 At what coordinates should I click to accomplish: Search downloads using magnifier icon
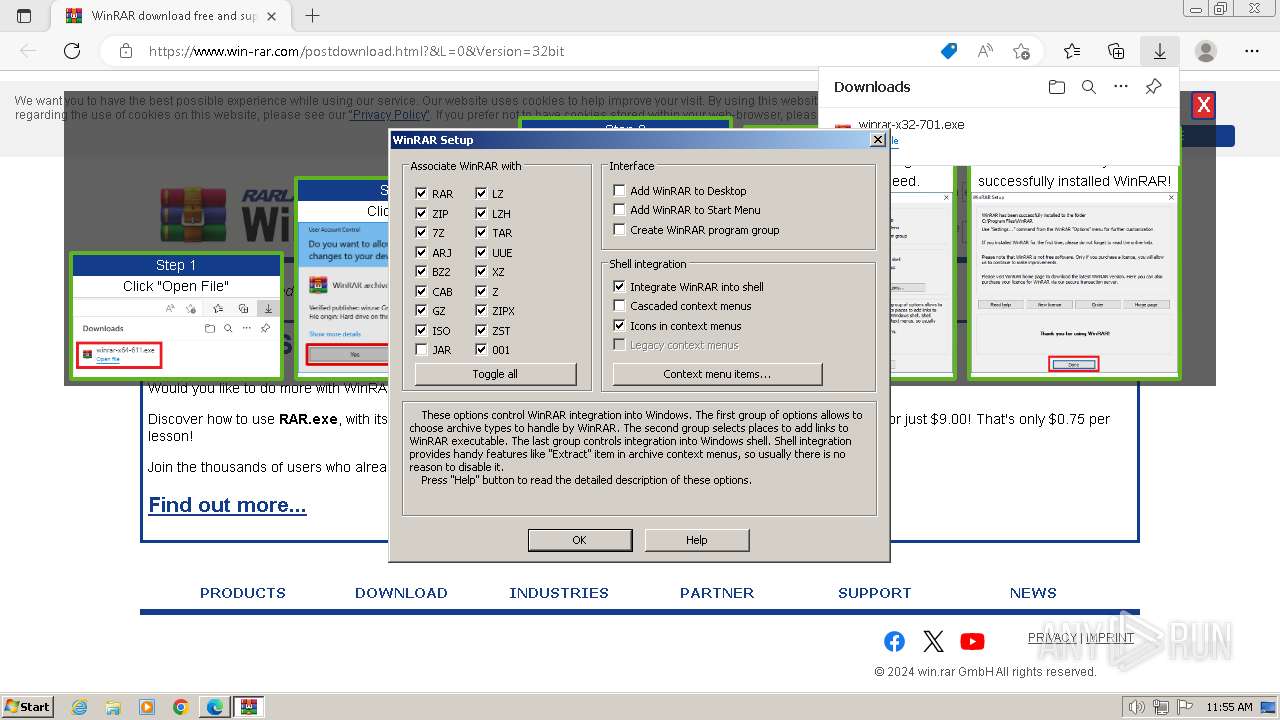point(1089,87)
